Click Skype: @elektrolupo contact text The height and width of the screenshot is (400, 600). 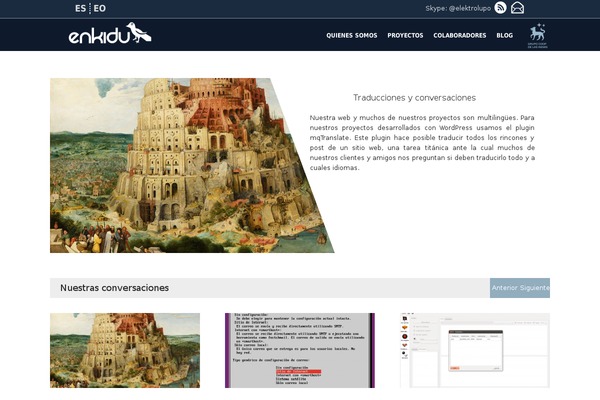coord(458,8)
